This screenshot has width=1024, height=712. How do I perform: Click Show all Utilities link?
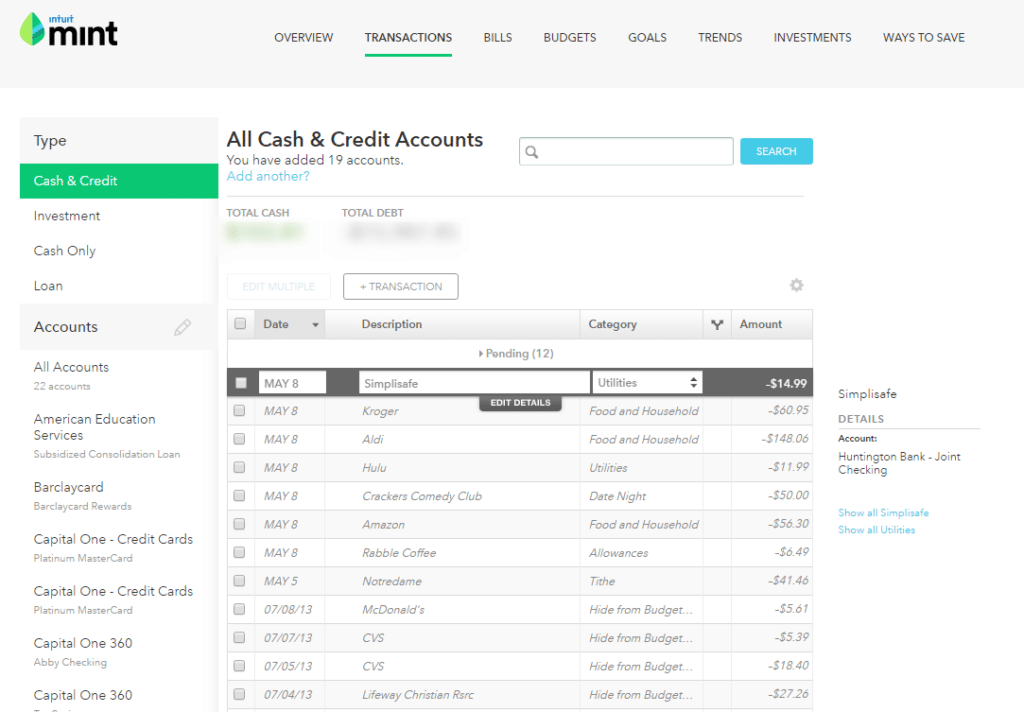pyautogui.click(x=876, y=530)
